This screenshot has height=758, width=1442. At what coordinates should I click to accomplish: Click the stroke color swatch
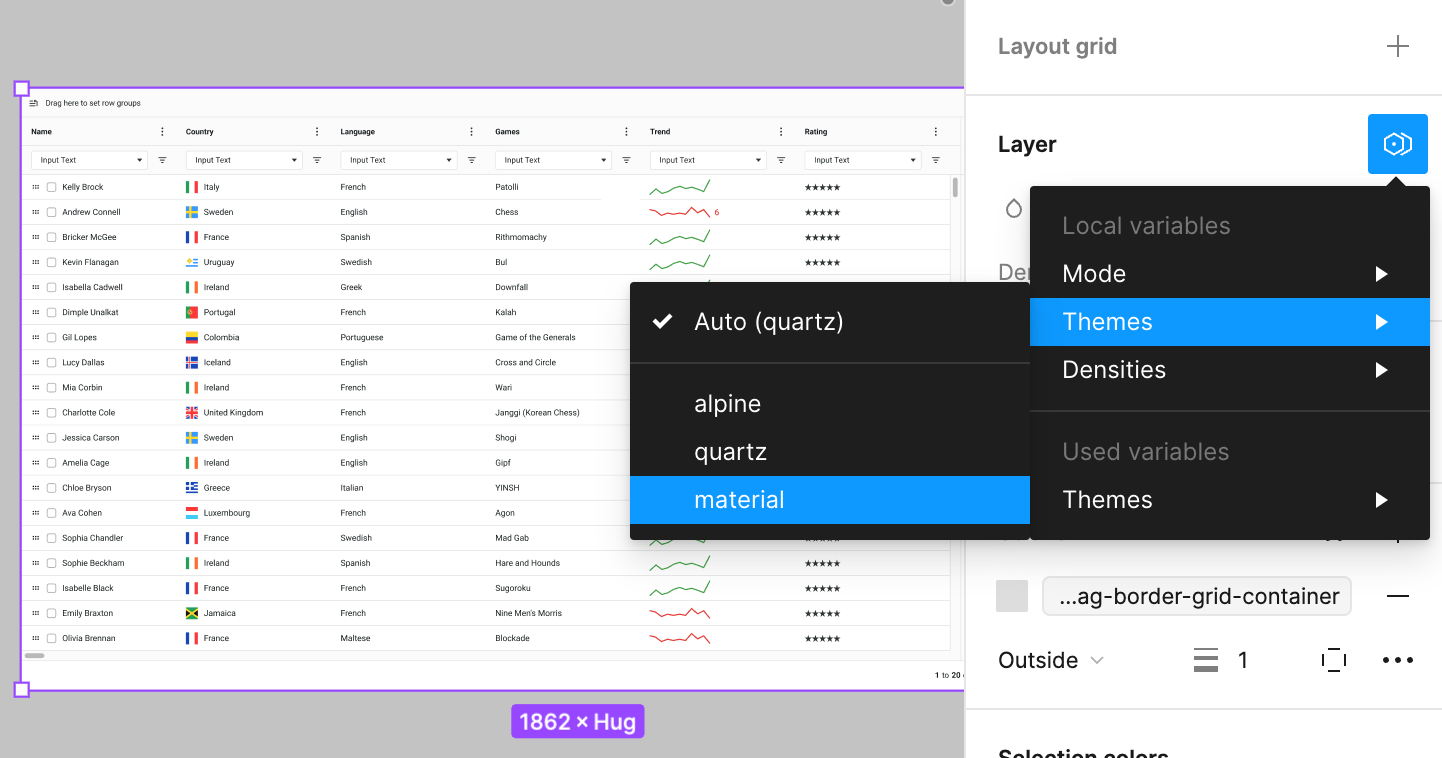pos(1012,596)
